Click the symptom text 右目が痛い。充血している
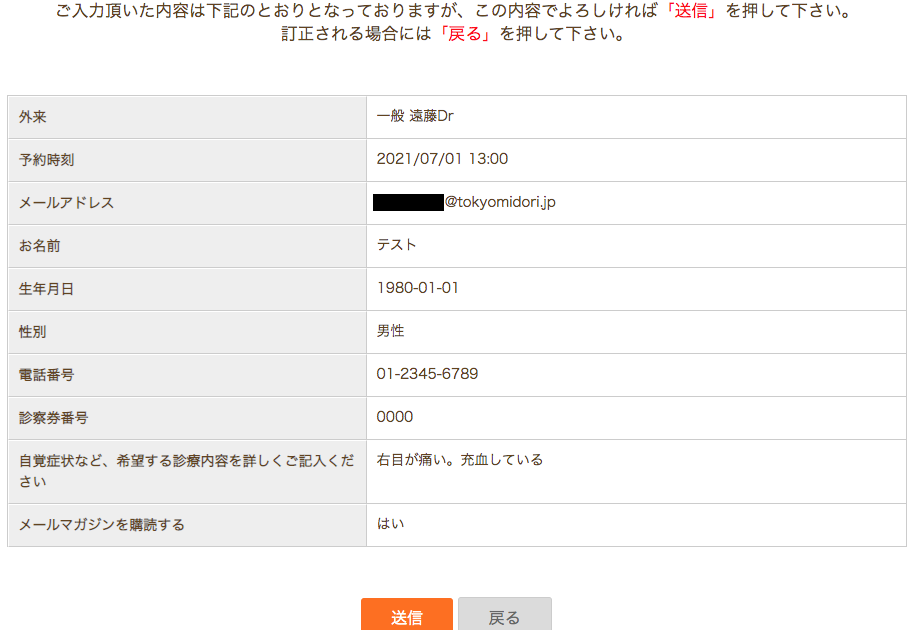 click(x=460, y=460)
